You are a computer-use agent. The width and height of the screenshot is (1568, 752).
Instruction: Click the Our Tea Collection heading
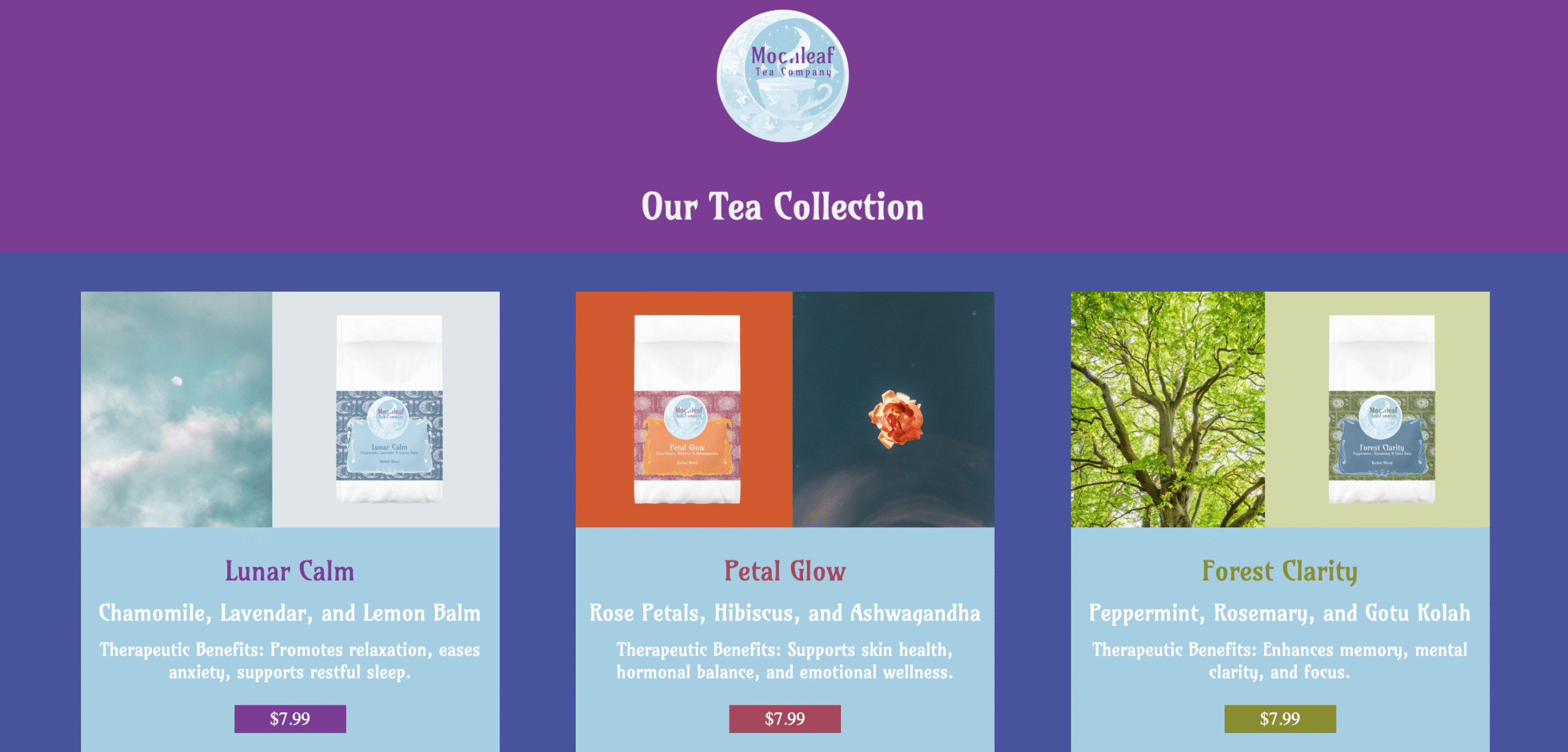783,207
